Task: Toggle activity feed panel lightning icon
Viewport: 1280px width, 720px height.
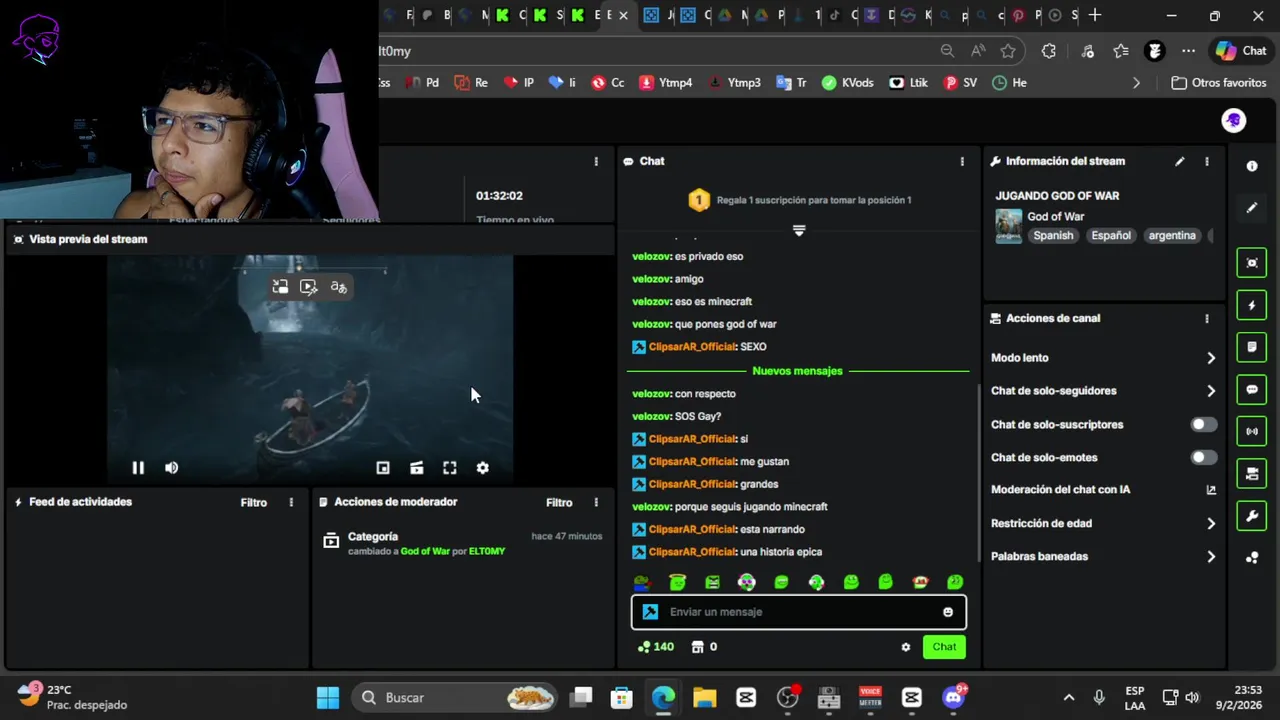Action: point(1252,305)
